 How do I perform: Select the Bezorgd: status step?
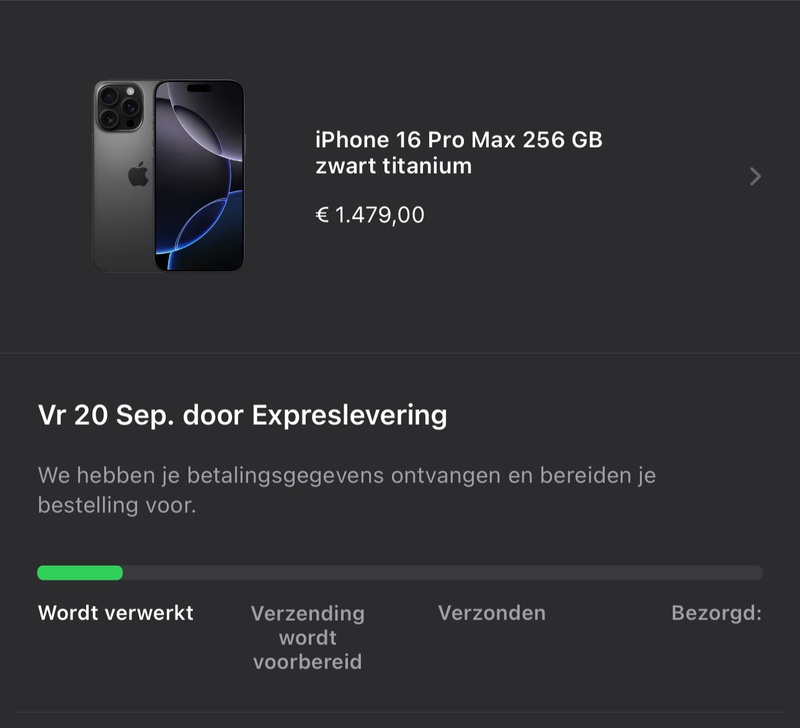tap(716, 613)
